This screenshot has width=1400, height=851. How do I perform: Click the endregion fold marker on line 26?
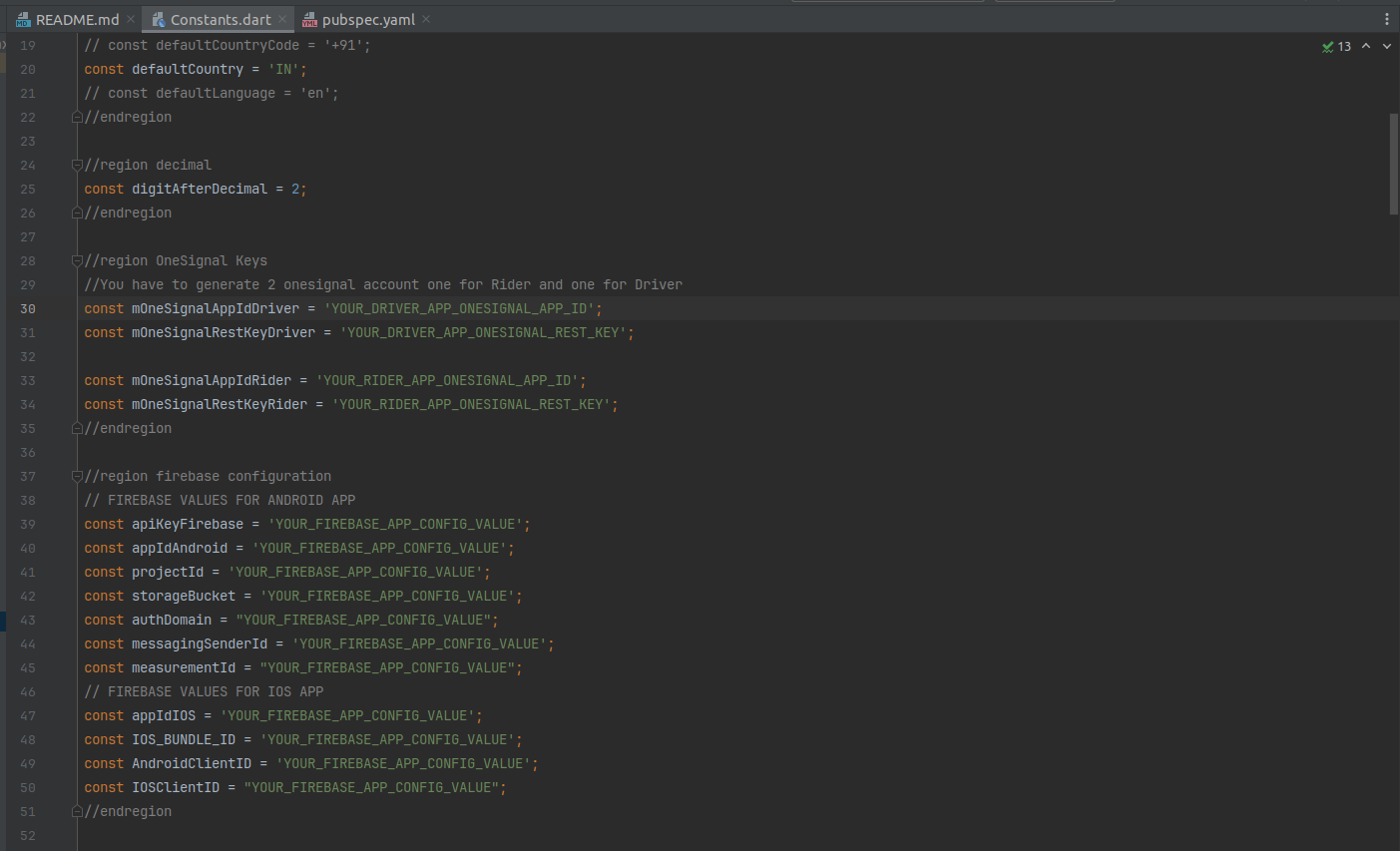click(x=77, y=213)
